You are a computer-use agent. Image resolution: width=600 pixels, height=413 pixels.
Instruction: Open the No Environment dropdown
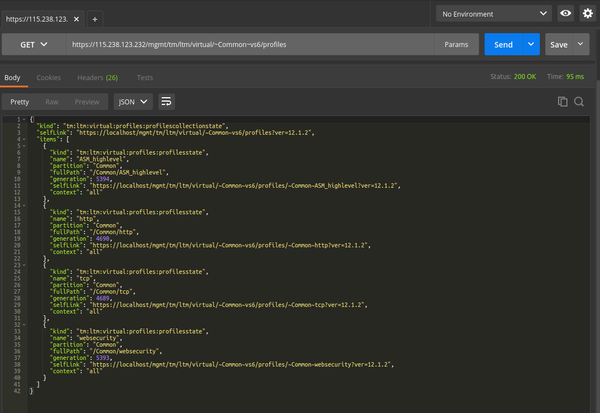(494, 14)
